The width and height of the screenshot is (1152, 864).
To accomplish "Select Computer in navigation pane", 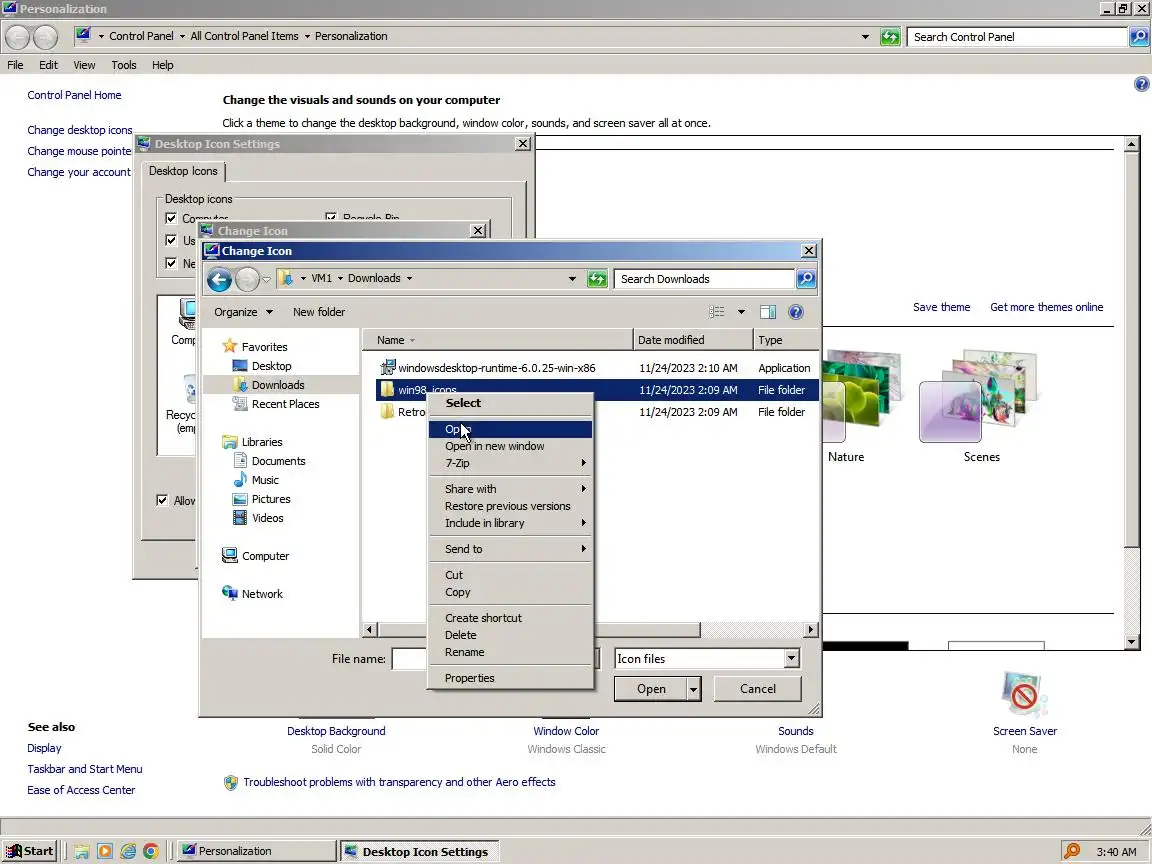I will coord(265,556).
